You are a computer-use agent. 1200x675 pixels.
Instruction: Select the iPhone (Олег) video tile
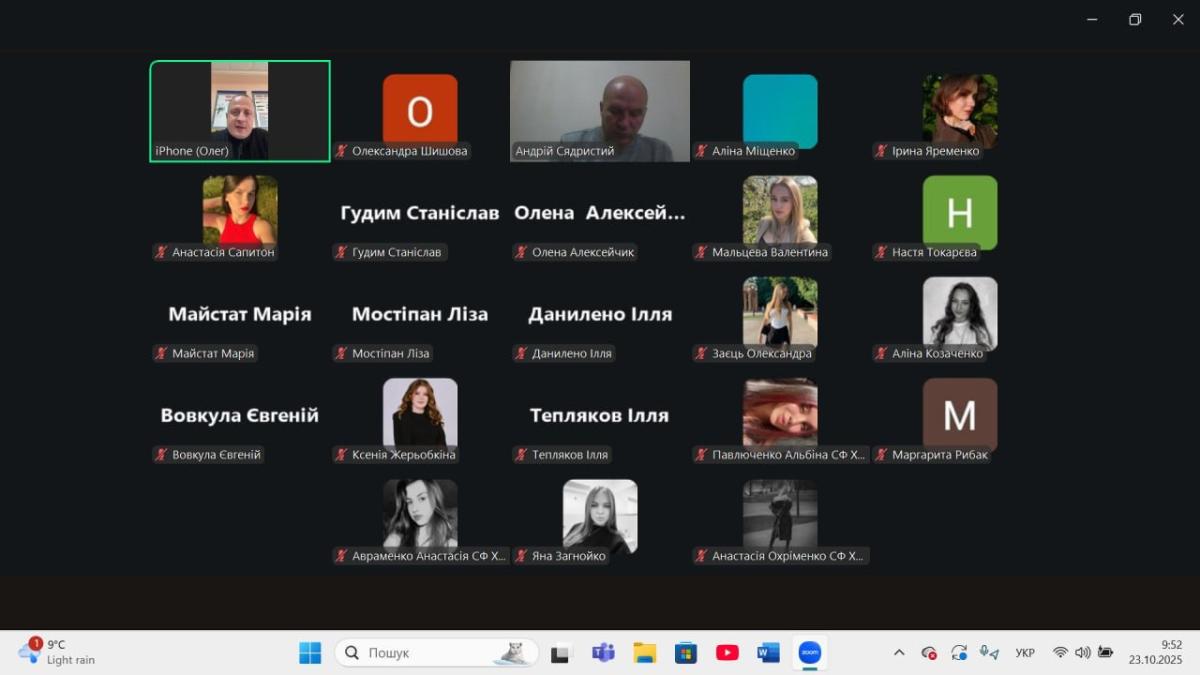pyautogui.click(x=240, y=111)
